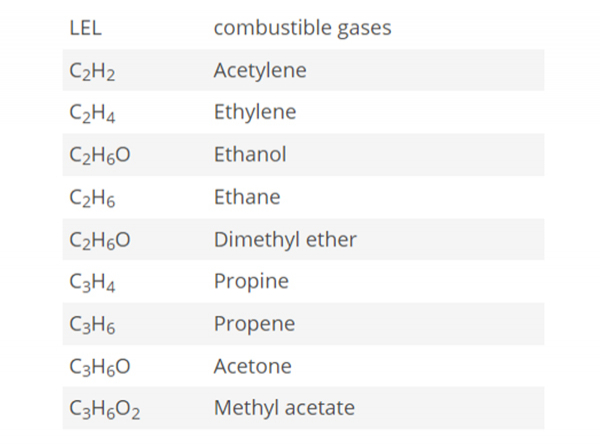The image size is (600, 445).
Task: Select the C2H2 formula cell
Action: pos(93,71)
